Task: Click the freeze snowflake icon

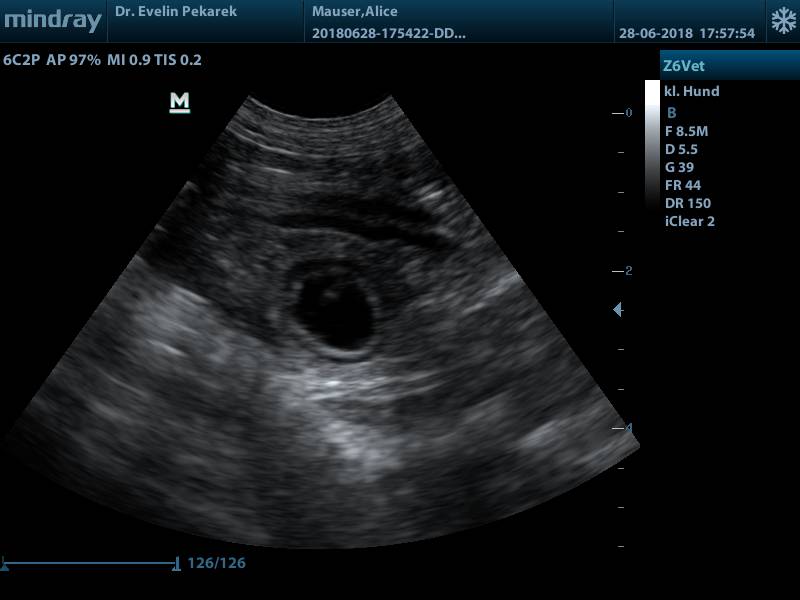Action: tap(783, 21)
